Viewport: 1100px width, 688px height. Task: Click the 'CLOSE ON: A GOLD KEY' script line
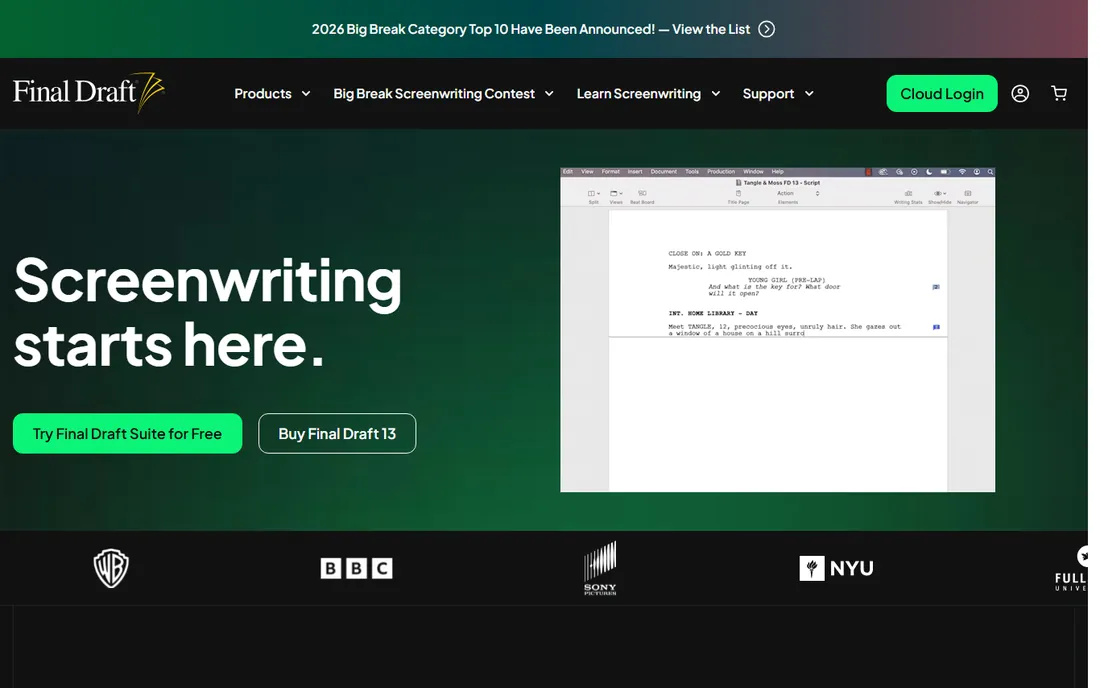(x=707, y=253)
